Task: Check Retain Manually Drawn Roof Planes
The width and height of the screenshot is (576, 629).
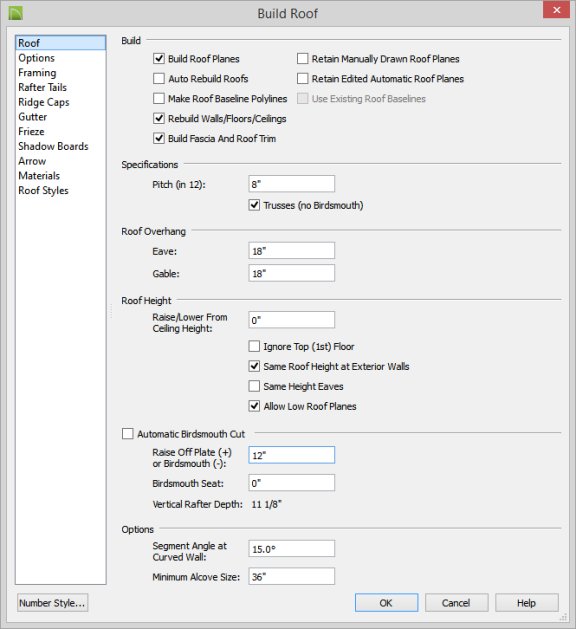Action: [x=302, y=59]
